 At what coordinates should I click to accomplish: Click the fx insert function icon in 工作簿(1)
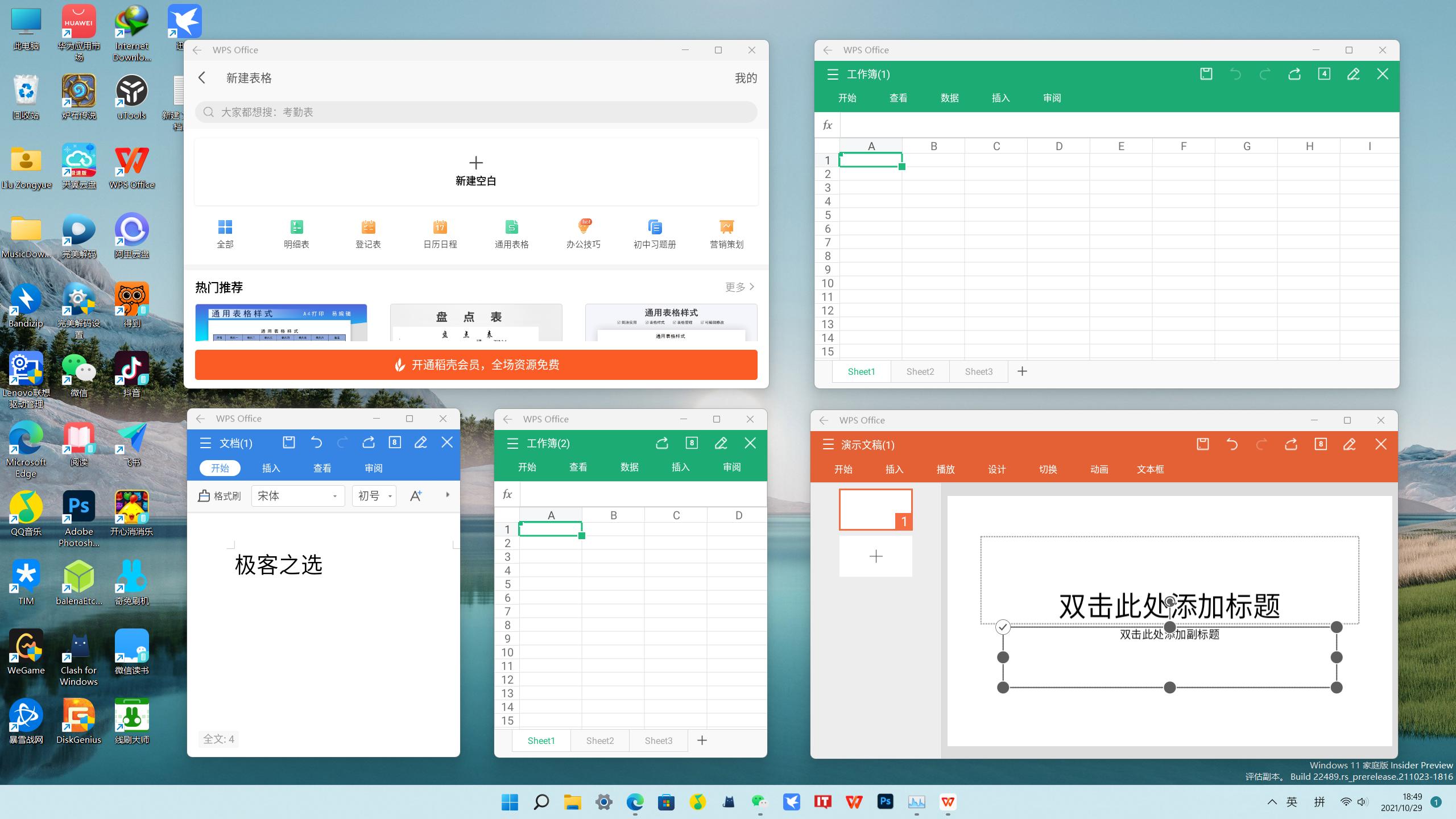click(828, 124)
